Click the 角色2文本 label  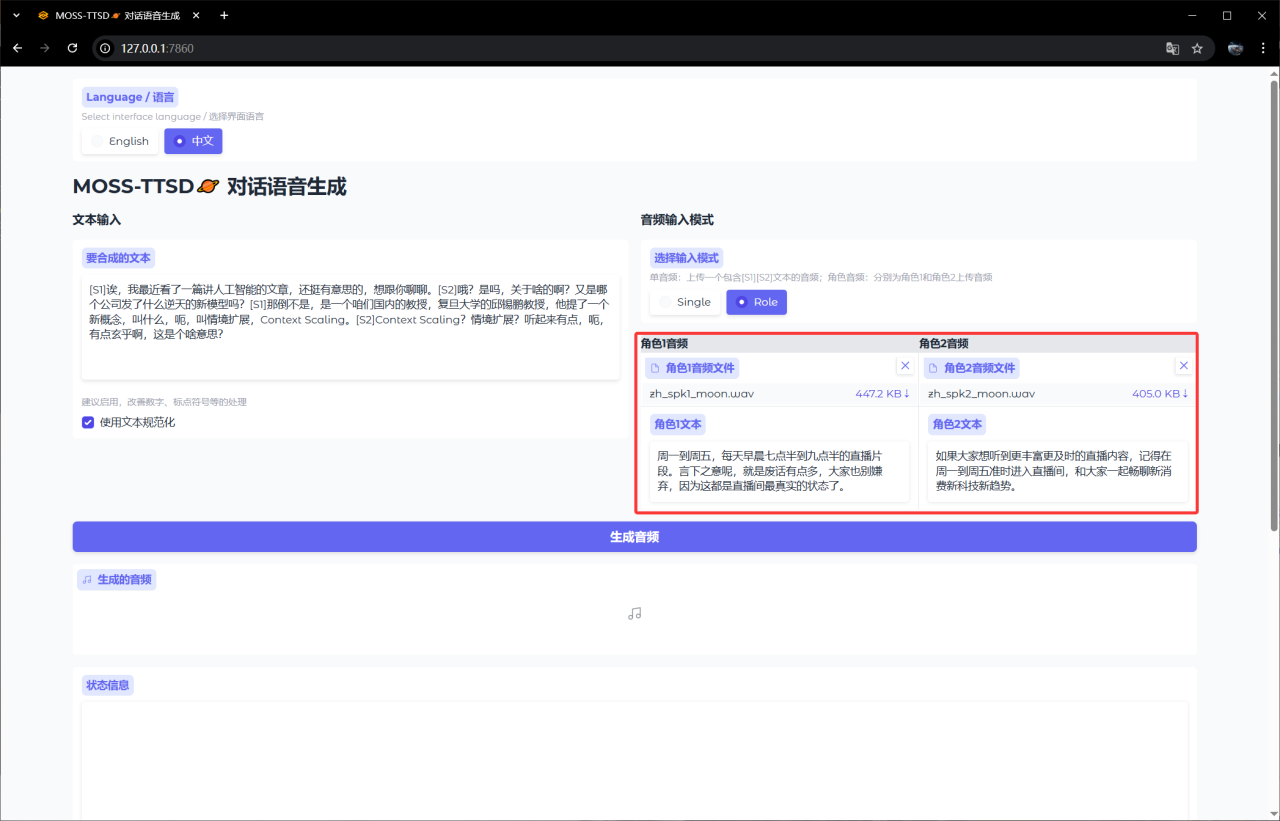(957, 424)
